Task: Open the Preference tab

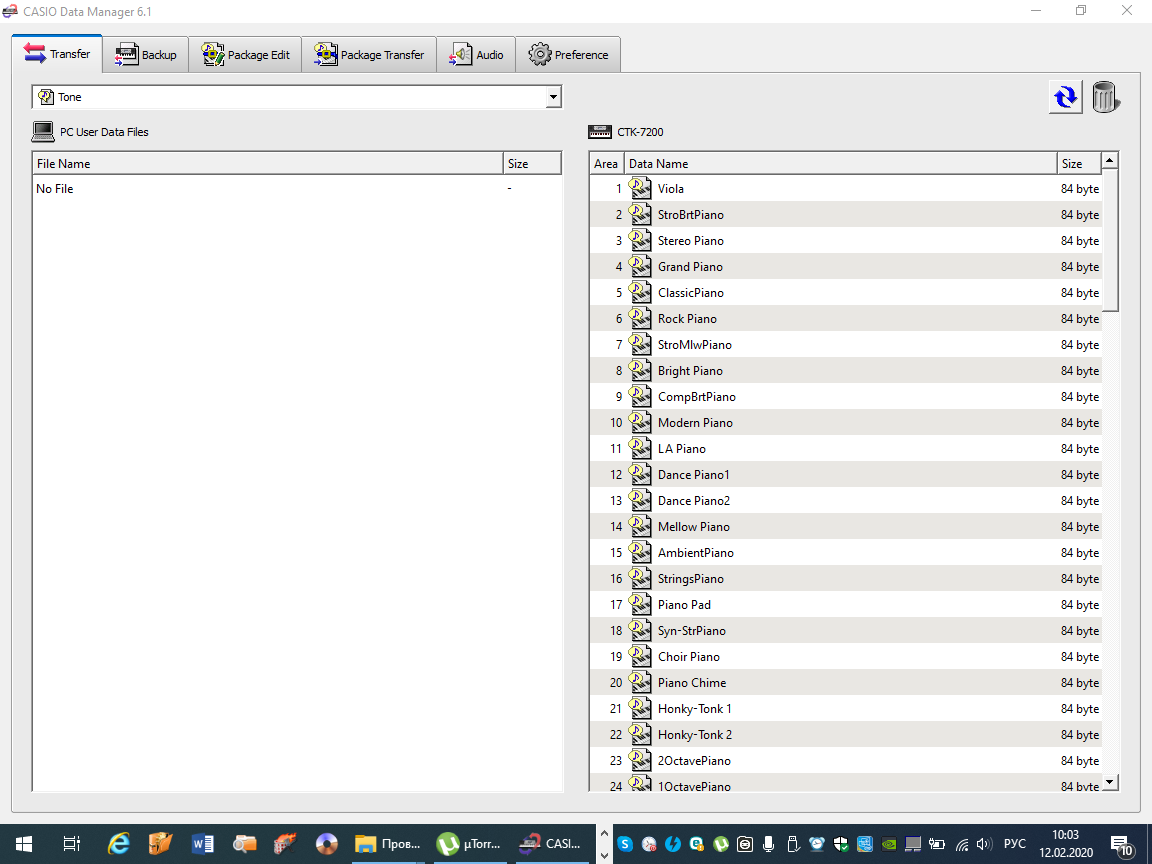Action: [x=568, y=54]
